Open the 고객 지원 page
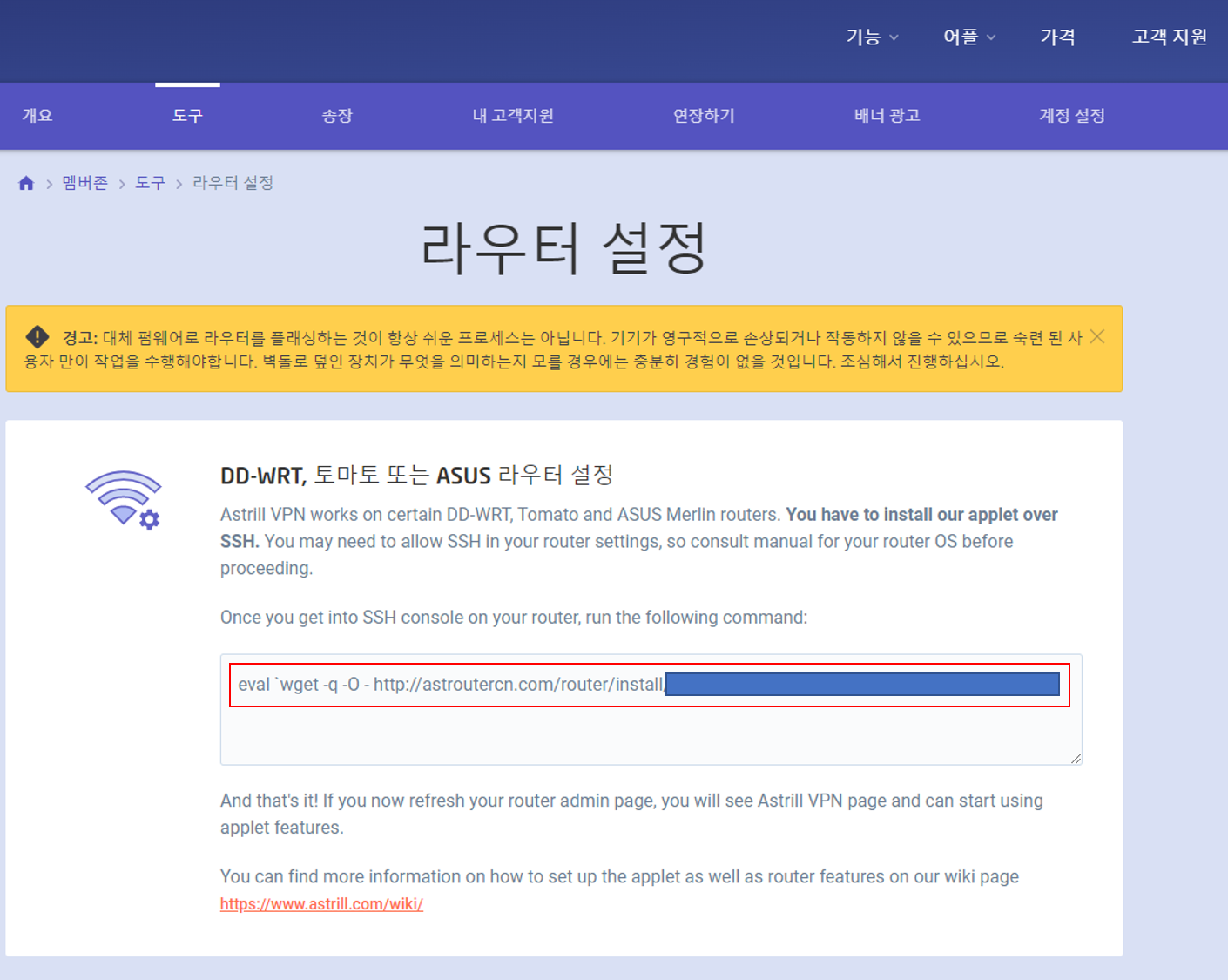The height and width of the screenshot is (980, 1228). [1170, 37]
